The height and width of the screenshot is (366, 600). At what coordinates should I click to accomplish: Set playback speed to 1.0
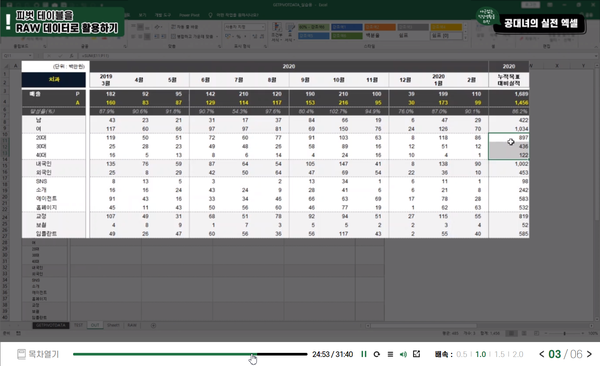pos(481,354)
